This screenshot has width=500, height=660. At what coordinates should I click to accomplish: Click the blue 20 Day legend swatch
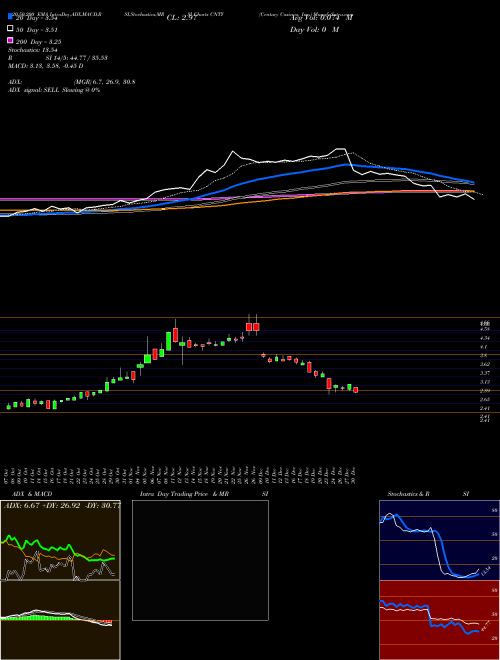point(10,16)
